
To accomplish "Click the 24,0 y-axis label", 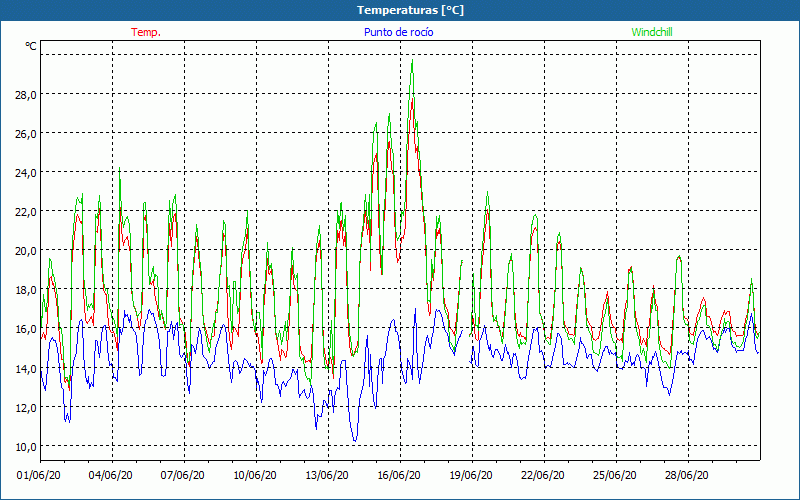I will click(x=24, y=172).
